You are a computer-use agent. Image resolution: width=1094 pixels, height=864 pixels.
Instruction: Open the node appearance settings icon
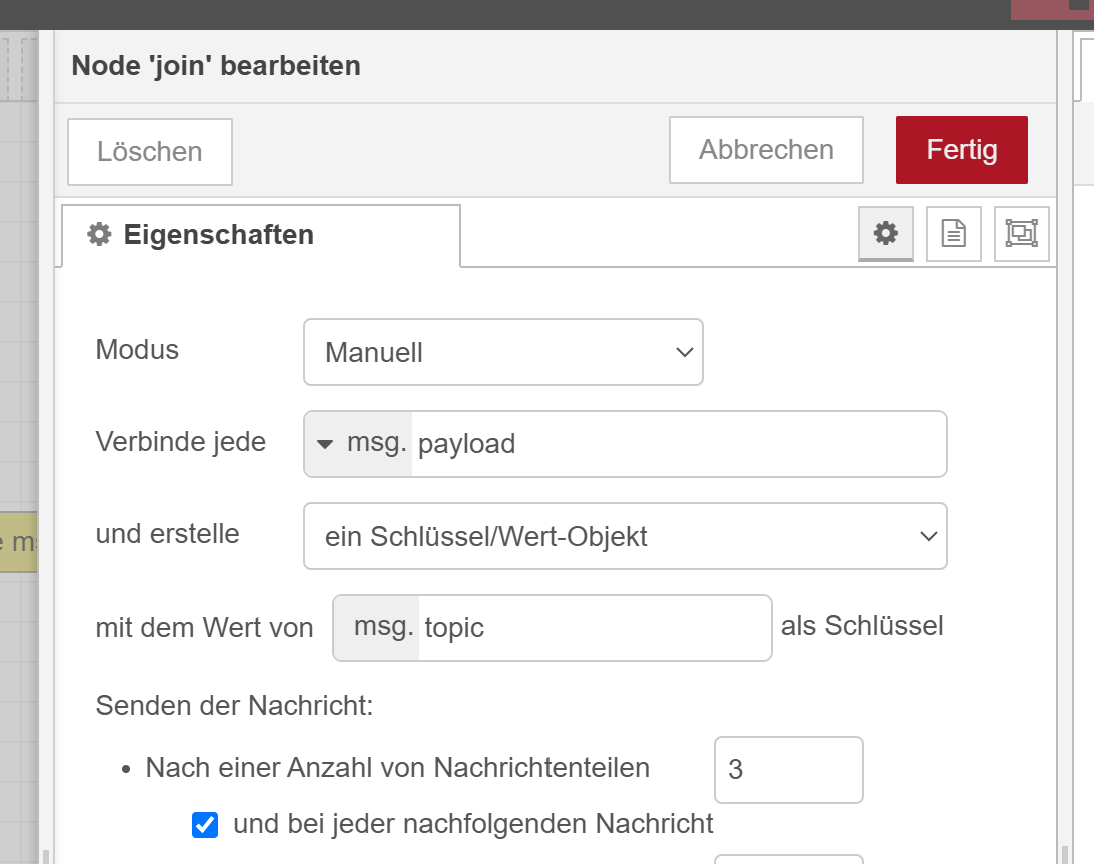[1021, 234]
